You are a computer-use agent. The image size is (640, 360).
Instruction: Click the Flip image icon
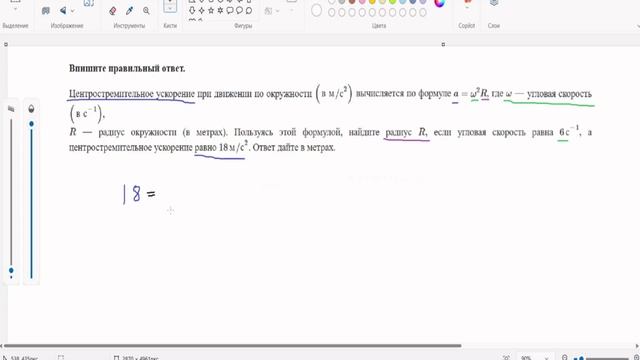(x=63, y=11)
